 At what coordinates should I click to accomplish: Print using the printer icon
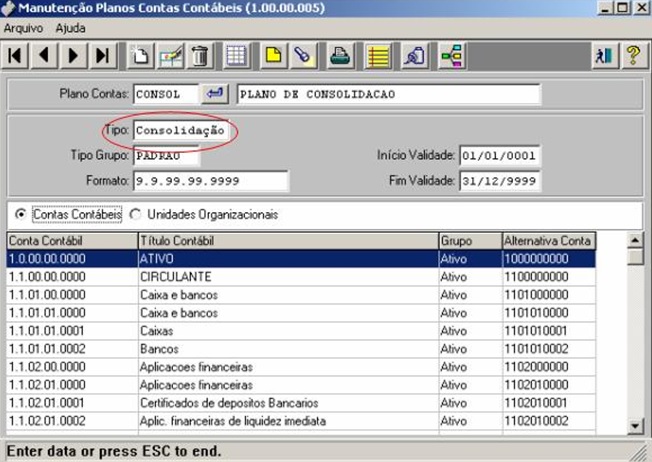tap(340, 55)
